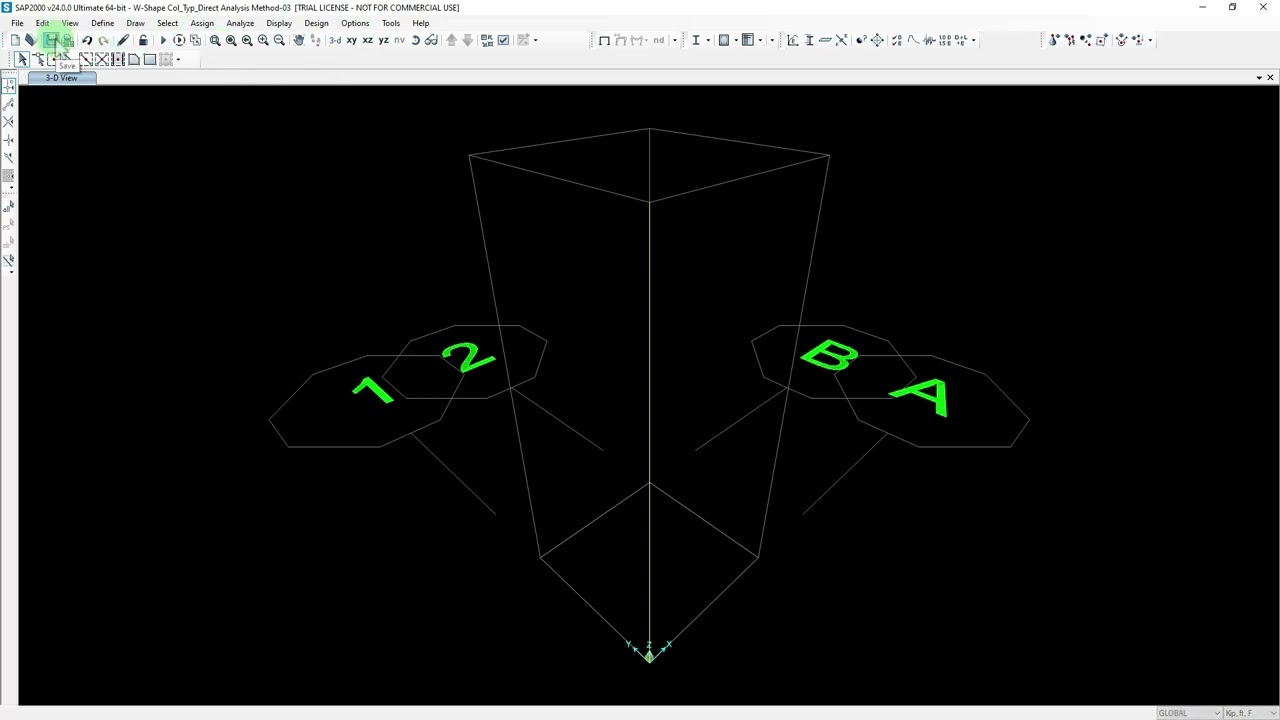Click the I-section frame icon
The width and height of the screenshot is (1280, 720).
click(695, 40)
